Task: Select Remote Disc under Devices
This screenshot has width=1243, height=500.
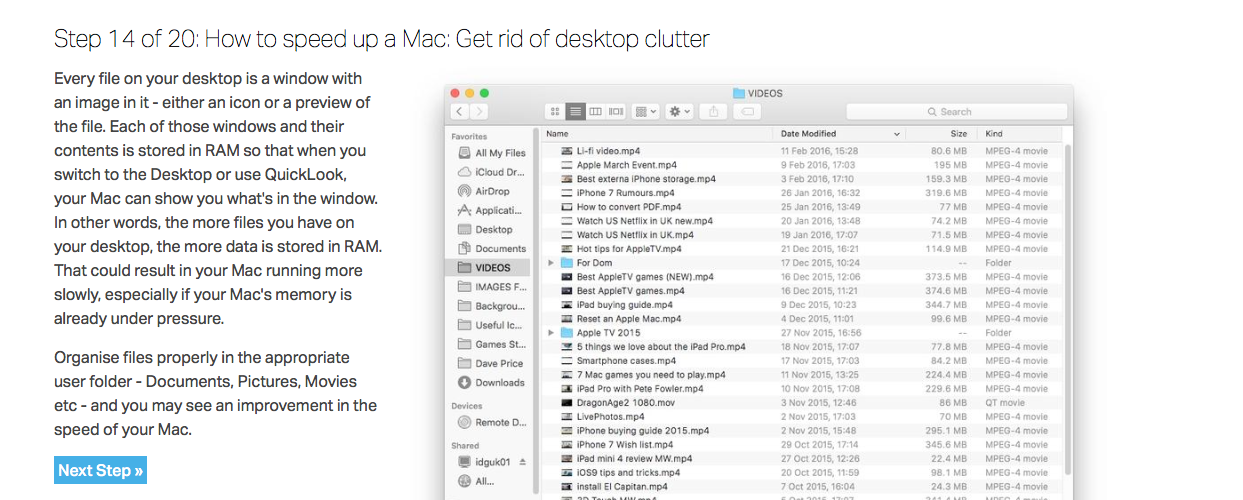Action: [492, 422]
